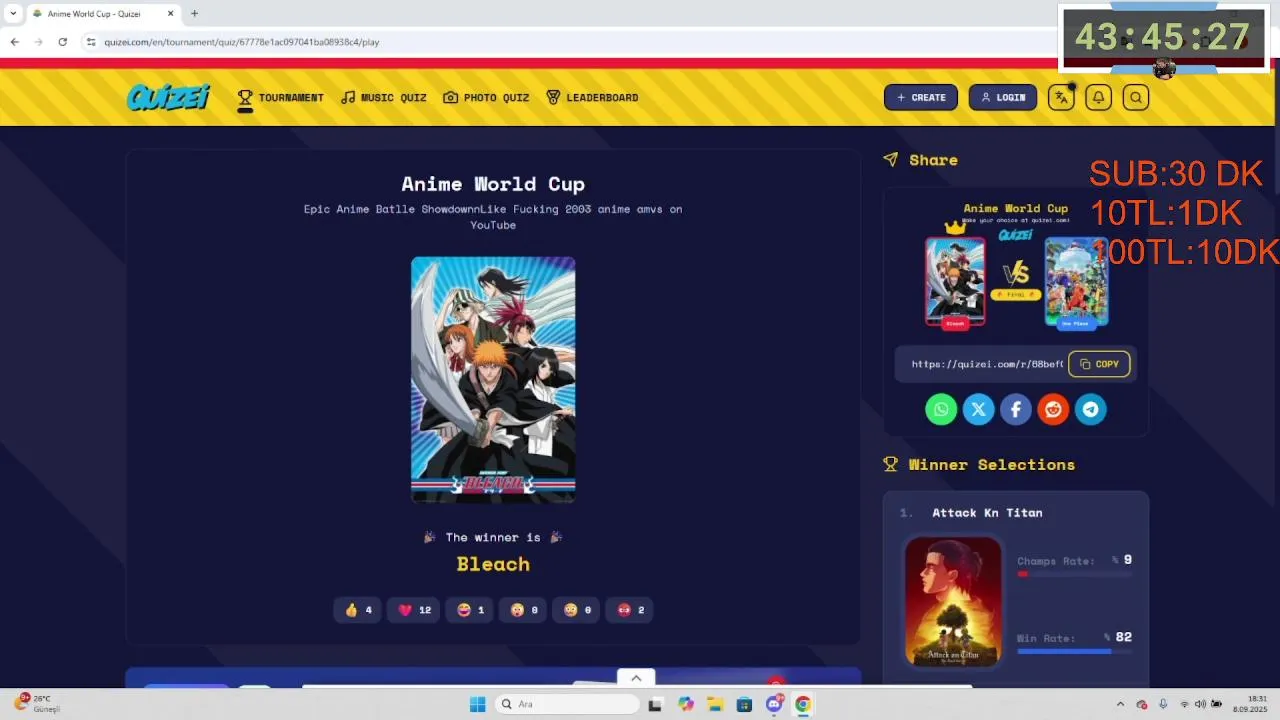Open the Leaderboard menu item
The height and width of the screenshot is (720, 1280).
592,97
